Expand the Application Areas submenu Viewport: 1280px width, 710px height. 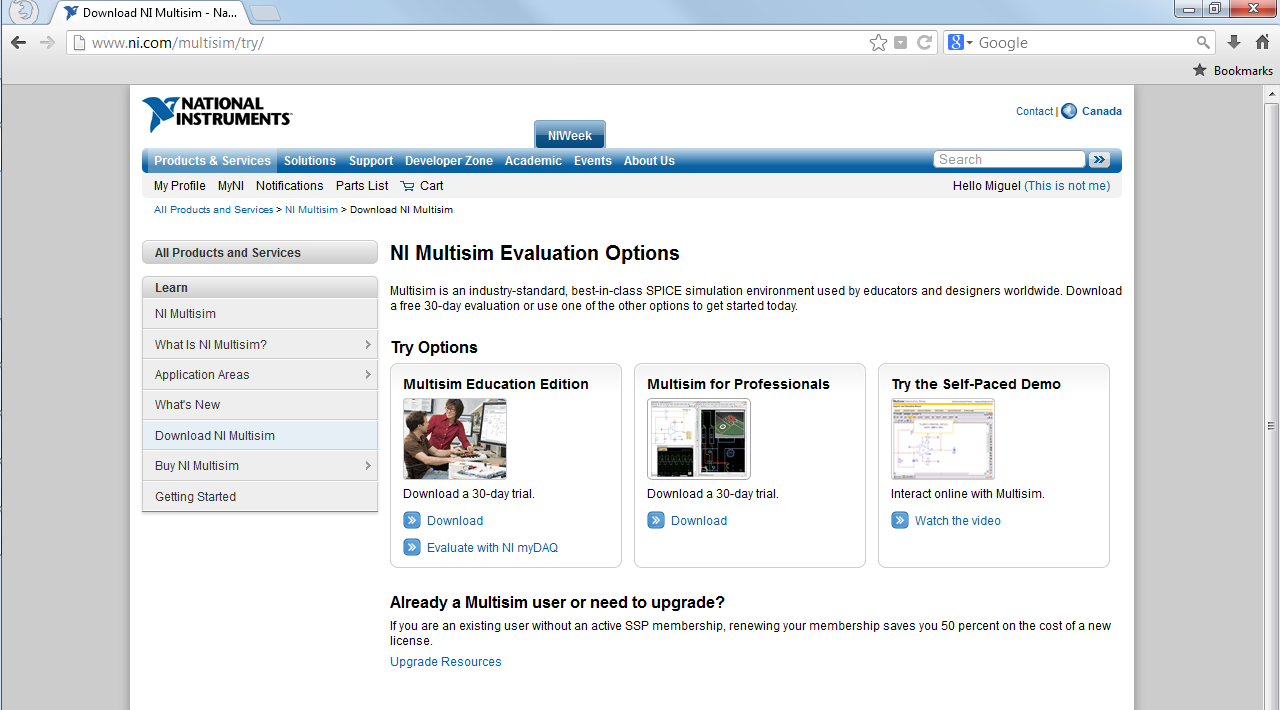coord(368,375)
